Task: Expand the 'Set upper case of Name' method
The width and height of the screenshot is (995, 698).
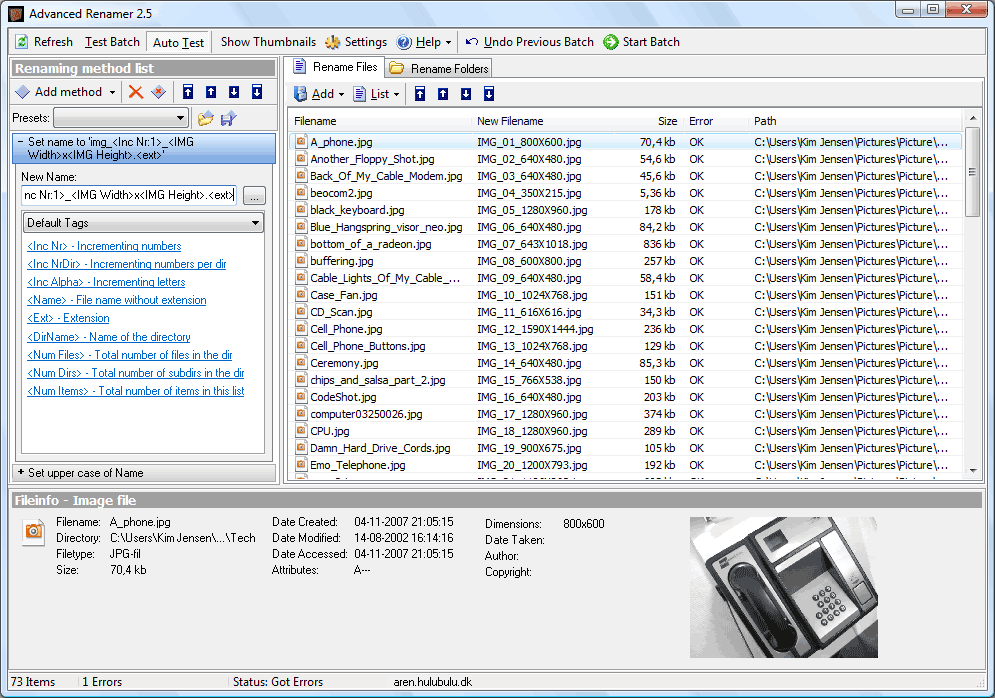Action: [21, 473]
